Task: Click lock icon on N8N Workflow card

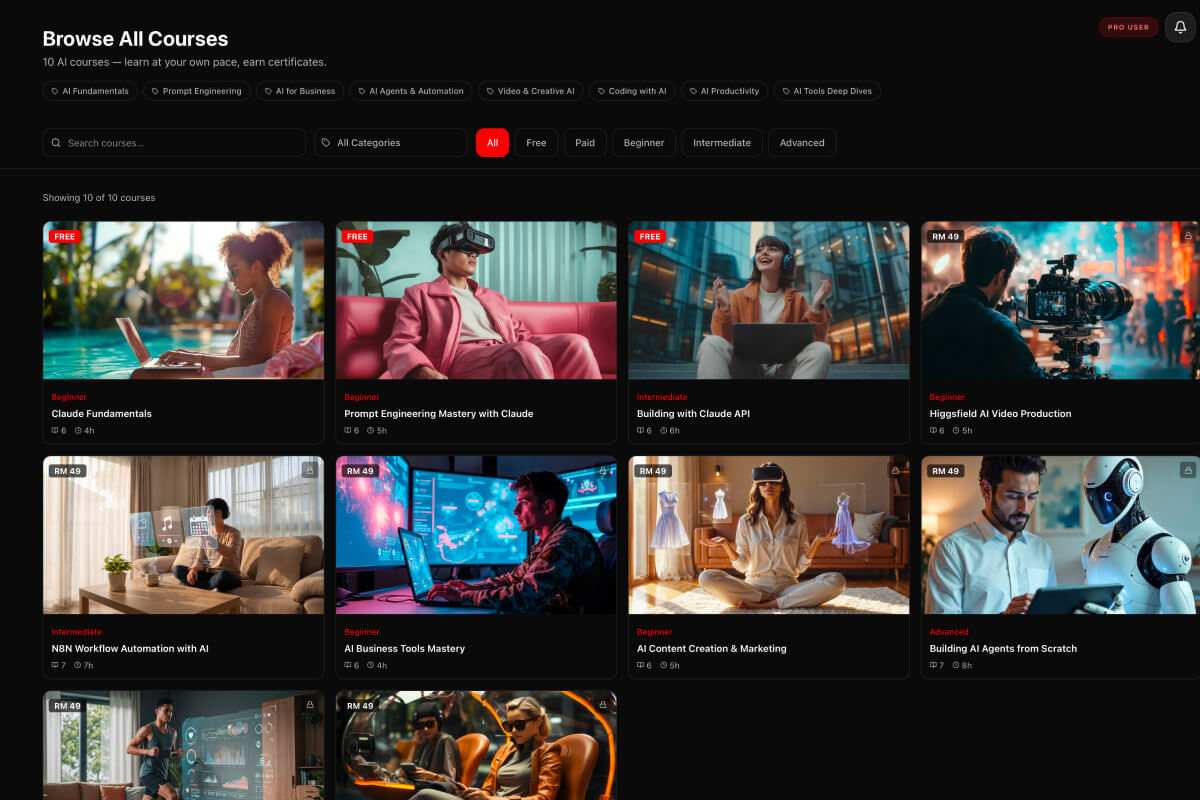Action: pos(310,470)
